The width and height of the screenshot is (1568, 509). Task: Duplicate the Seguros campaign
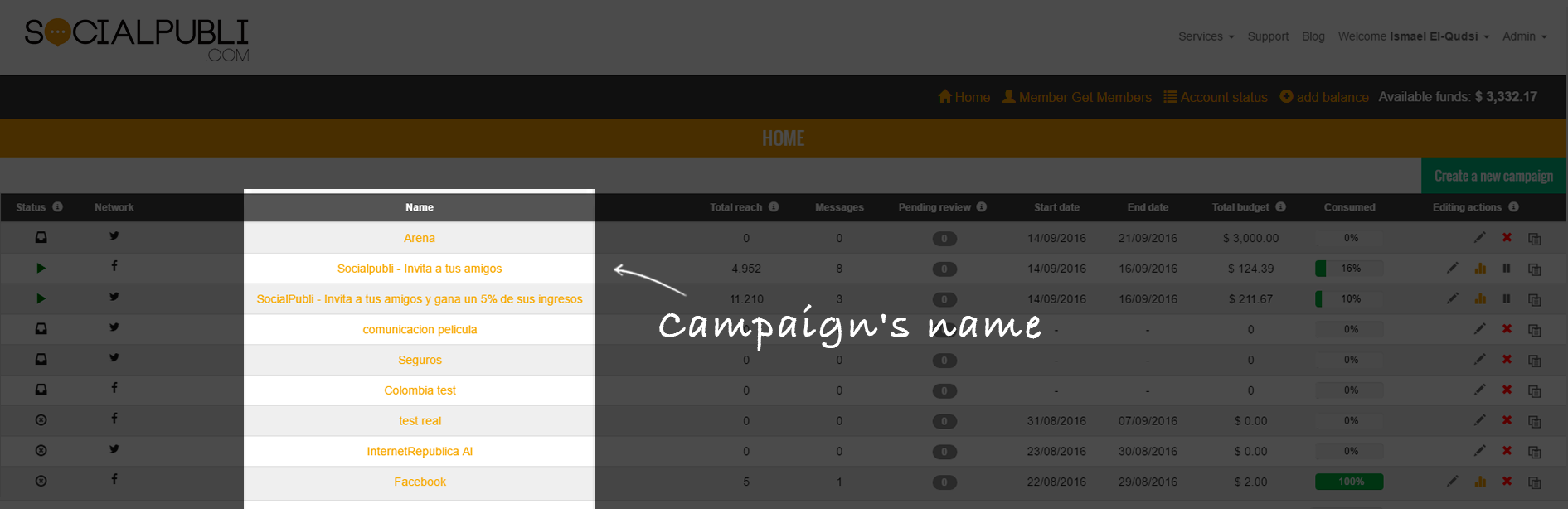tap(1535, 361)
